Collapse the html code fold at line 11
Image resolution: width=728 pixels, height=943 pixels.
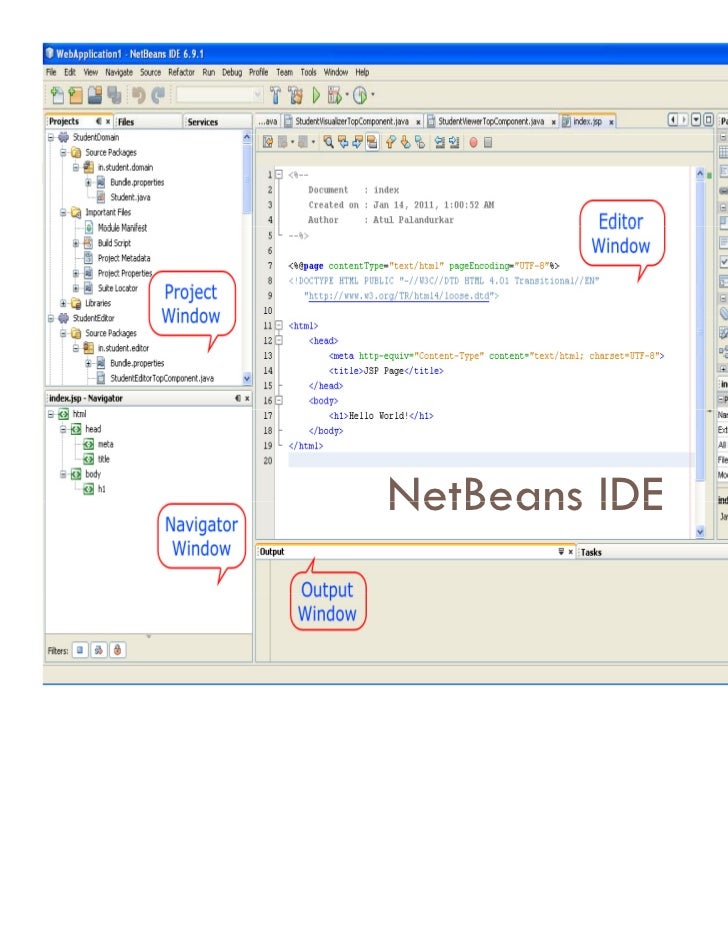coord(279,325)
